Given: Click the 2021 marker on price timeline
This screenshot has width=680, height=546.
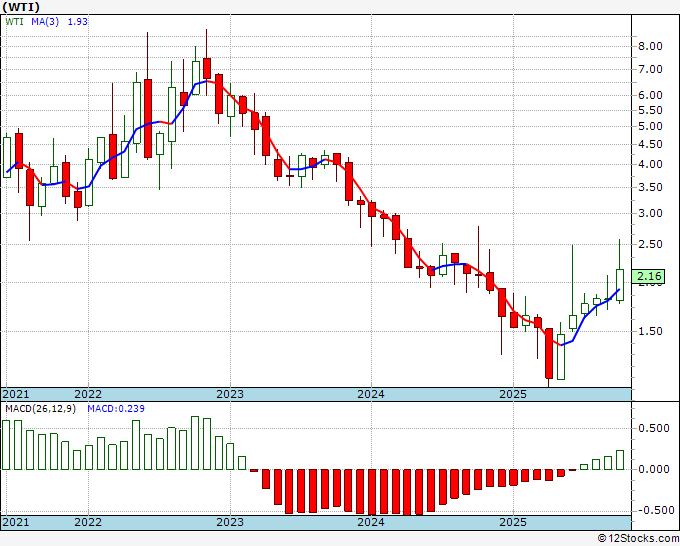Looking at the screenshot, I should pyautogui.click(x=16, y=394).
